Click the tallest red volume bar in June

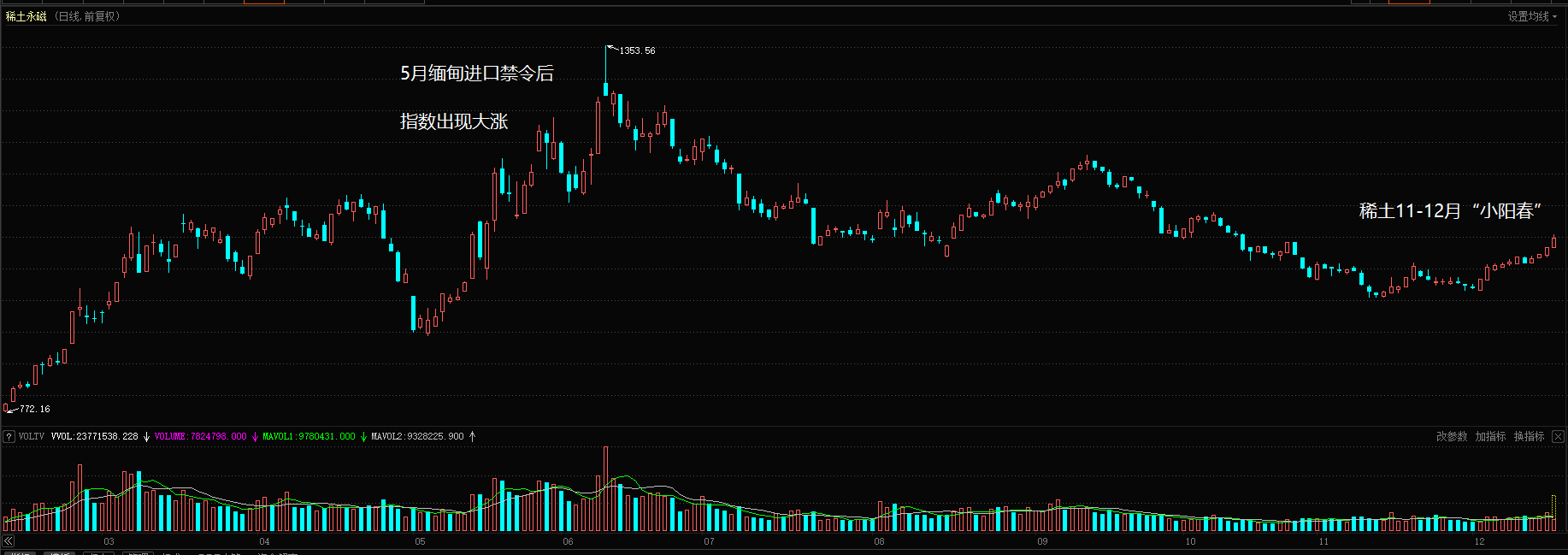(606, 488)
